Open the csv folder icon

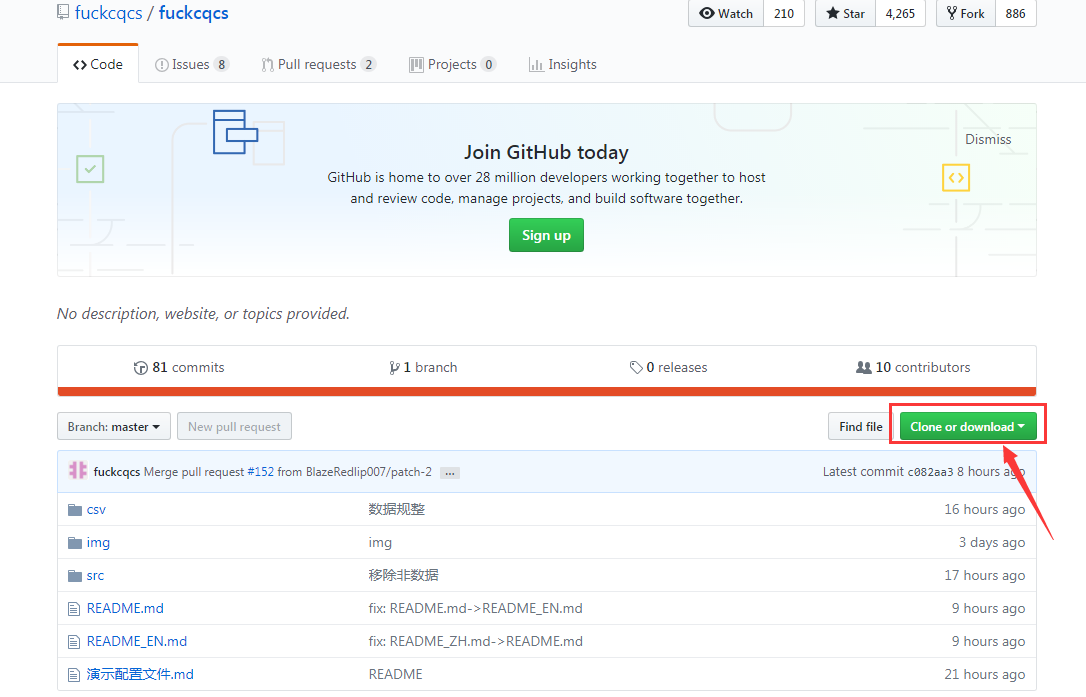tap(75, 510)
